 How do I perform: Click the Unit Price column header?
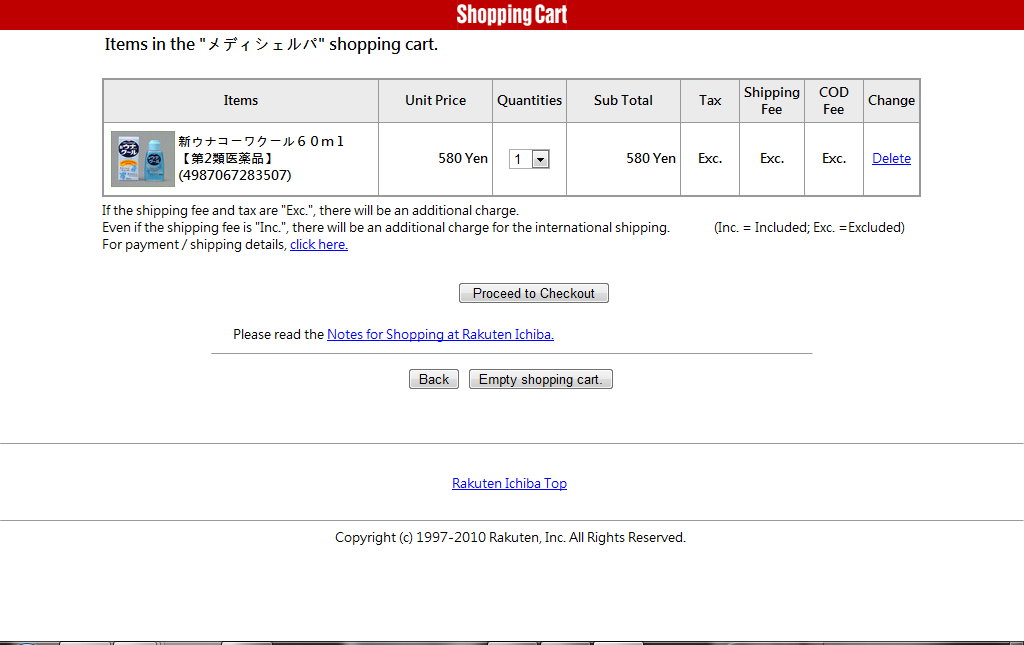pos(436,101)
